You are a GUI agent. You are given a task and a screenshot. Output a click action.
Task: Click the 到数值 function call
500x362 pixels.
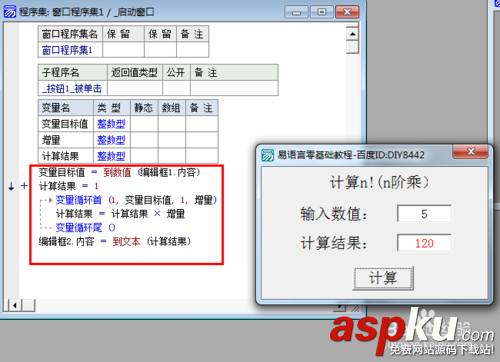[117, 172]
